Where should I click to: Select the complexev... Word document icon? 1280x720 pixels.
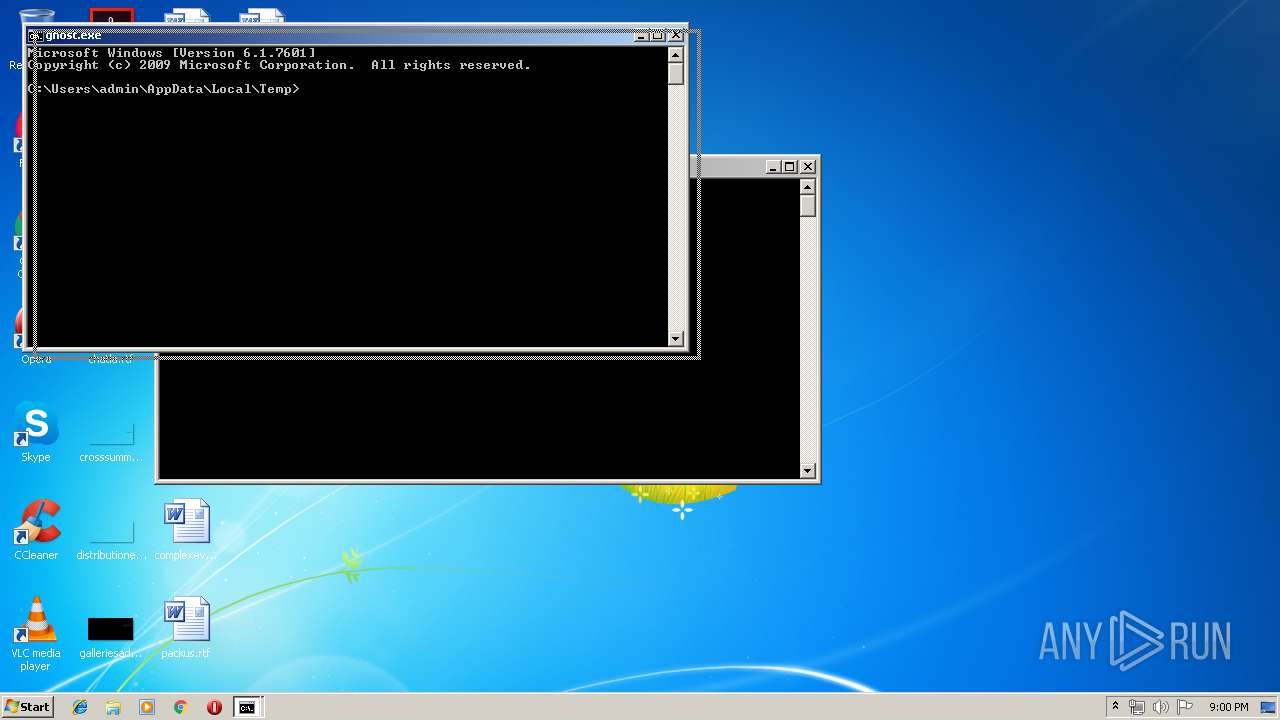click(x=186, y=531)
